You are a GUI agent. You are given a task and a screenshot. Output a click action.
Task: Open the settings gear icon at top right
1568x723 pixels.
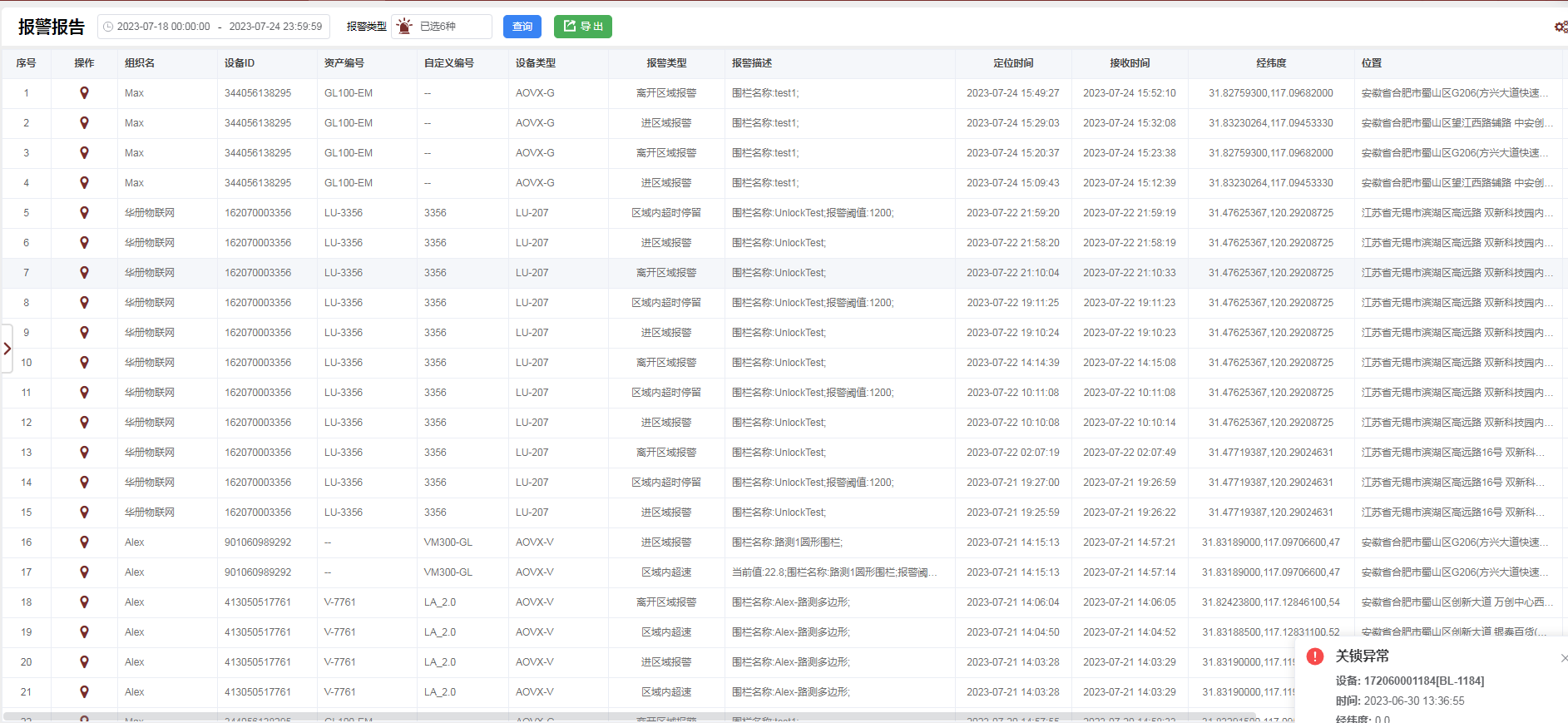(1561, 27)
